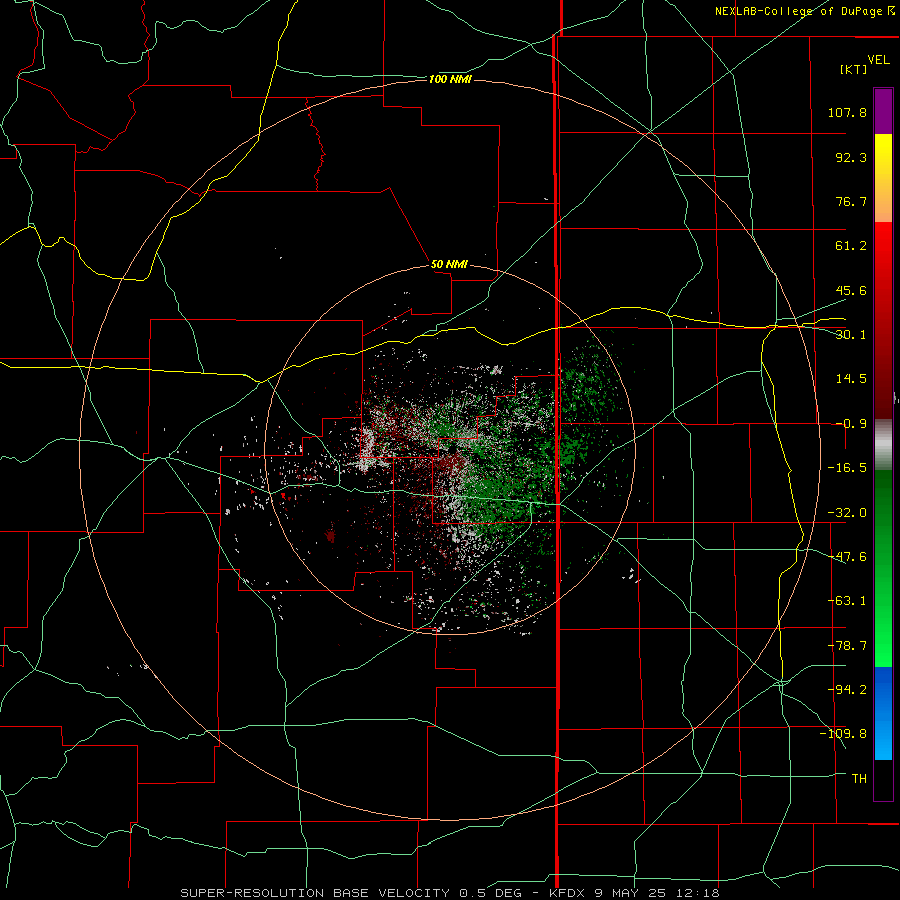The image size is (900, 900).
Task: Click the 92.3 scale value
Action: point(851,157)
